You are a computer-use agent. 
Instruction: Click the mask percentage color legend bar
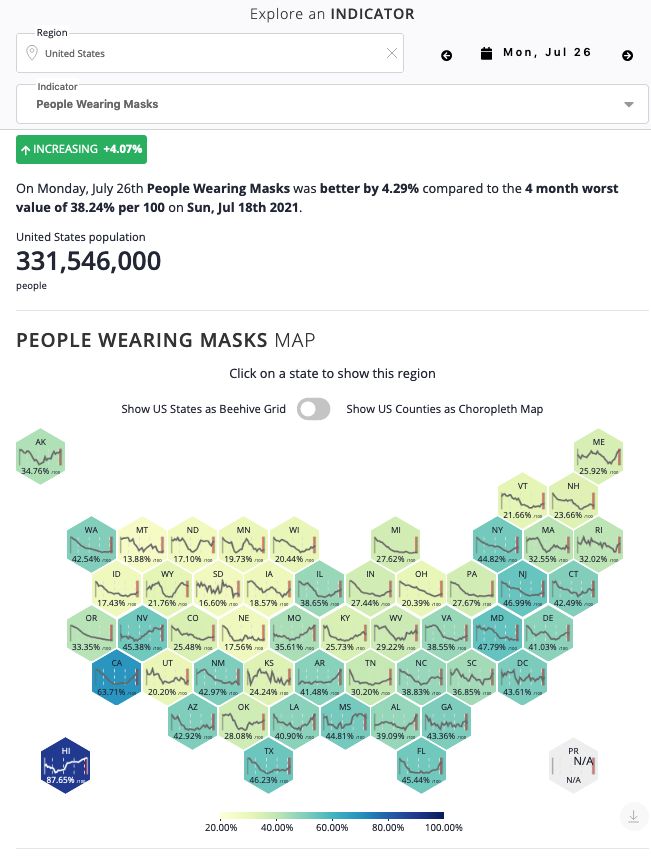[x=331, y=815]
